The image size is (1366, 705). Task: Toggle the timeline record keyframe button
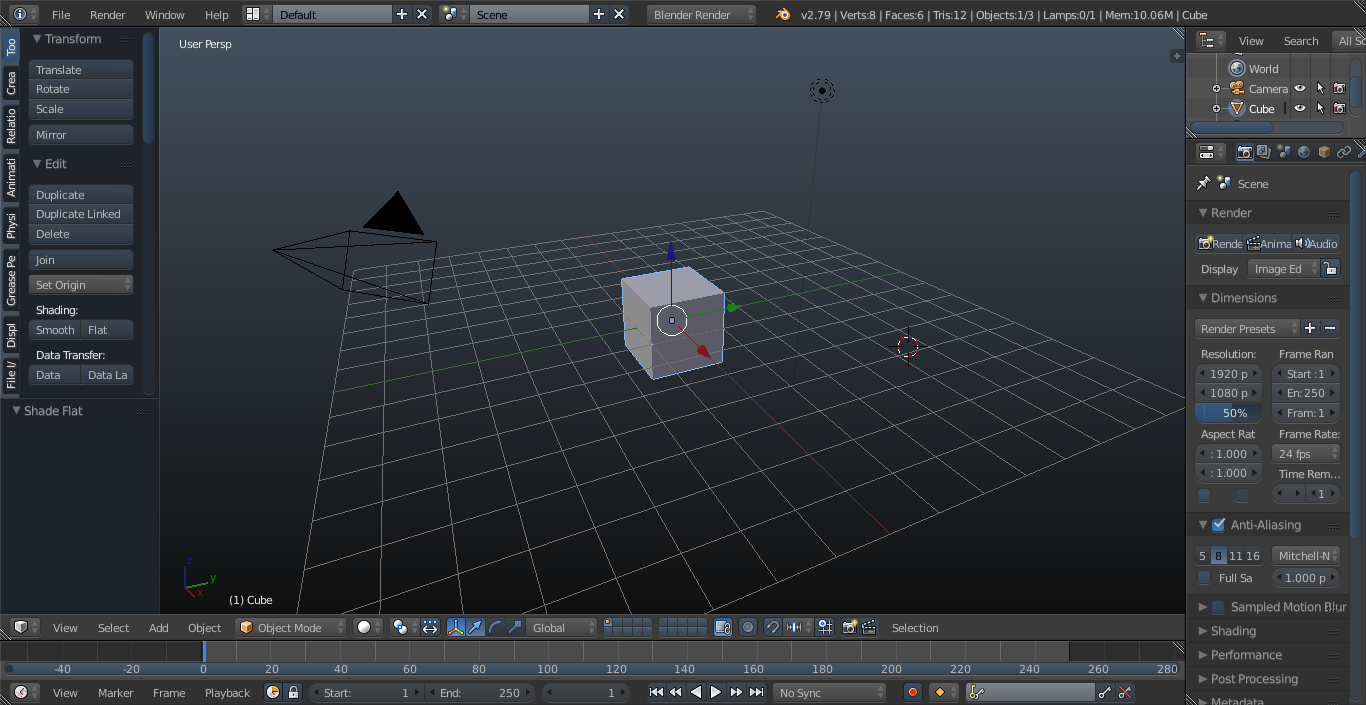[x=912, y=692]
